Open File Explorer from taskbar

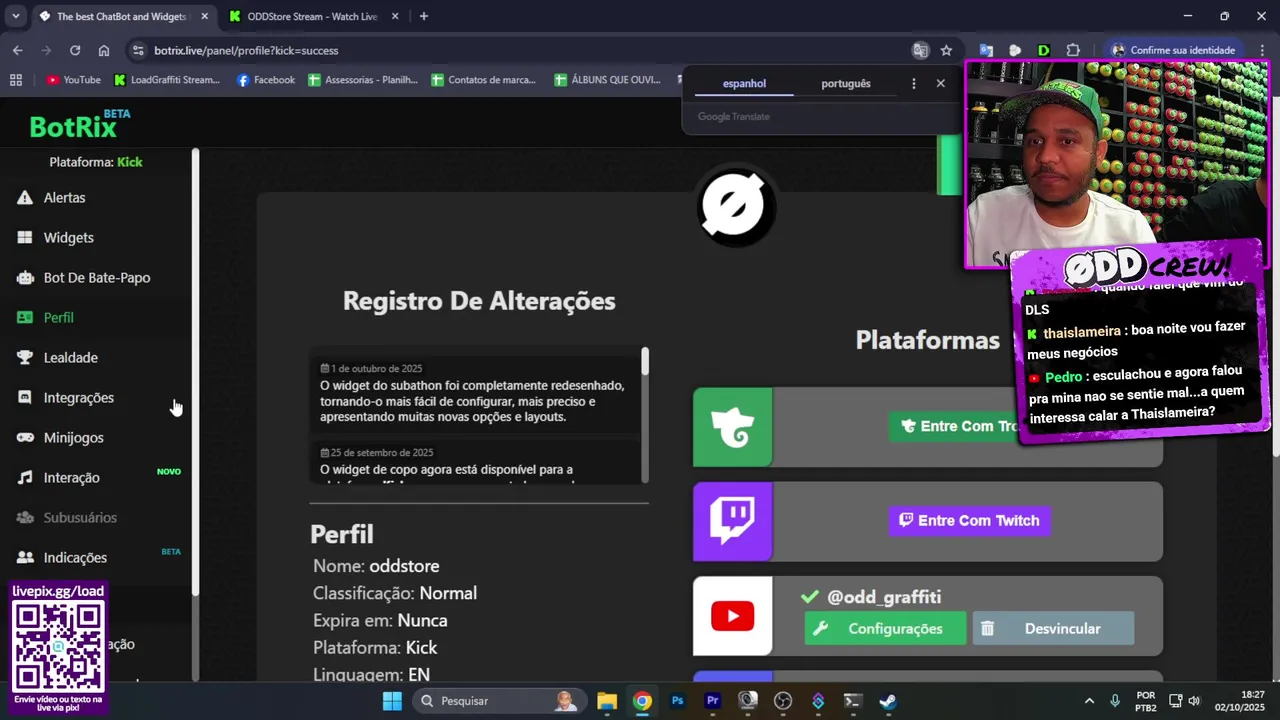(x=607, y=701)
